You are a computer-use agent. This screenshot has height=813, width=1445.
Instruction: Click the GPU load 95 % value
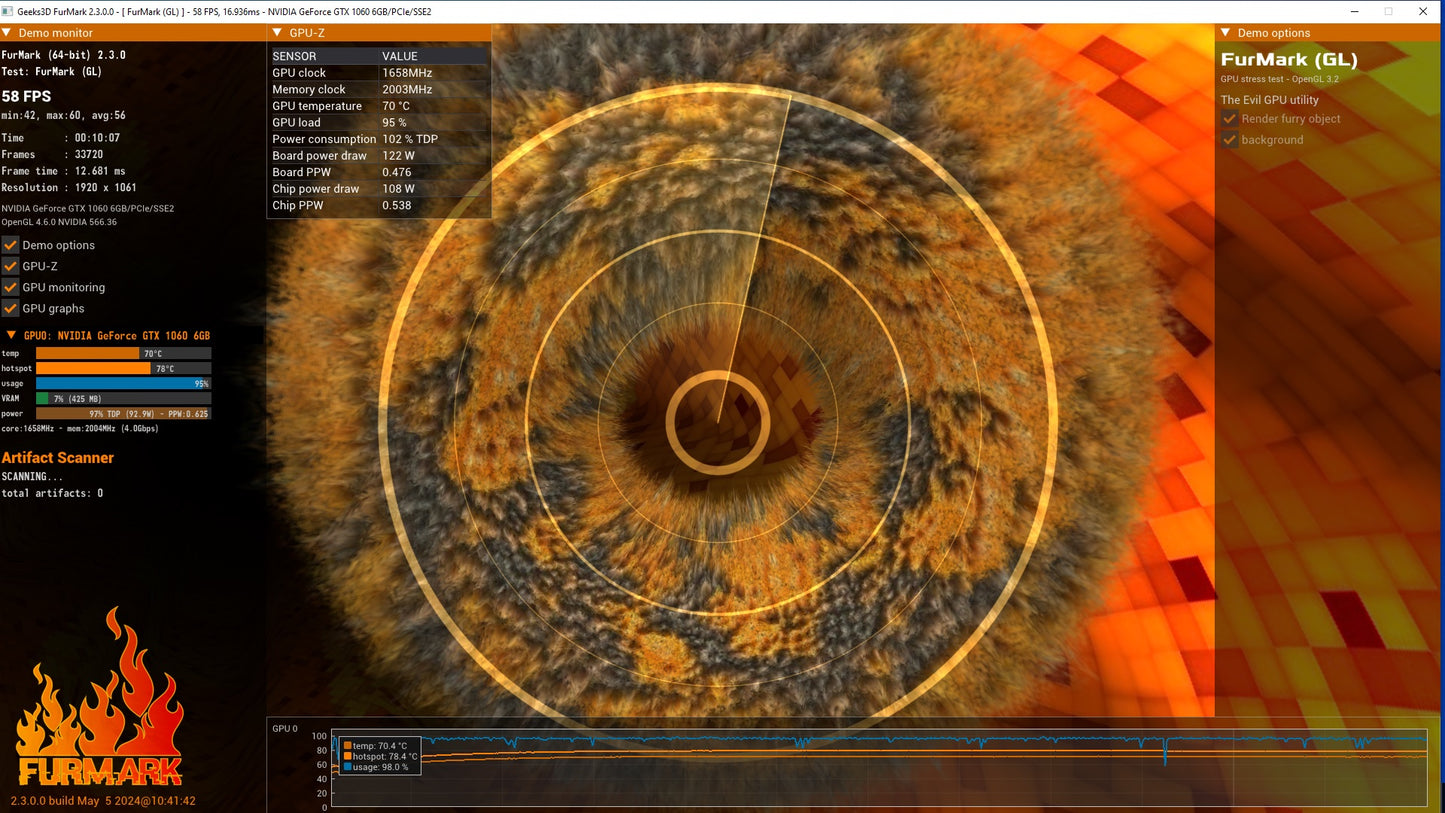click(394, 123)
